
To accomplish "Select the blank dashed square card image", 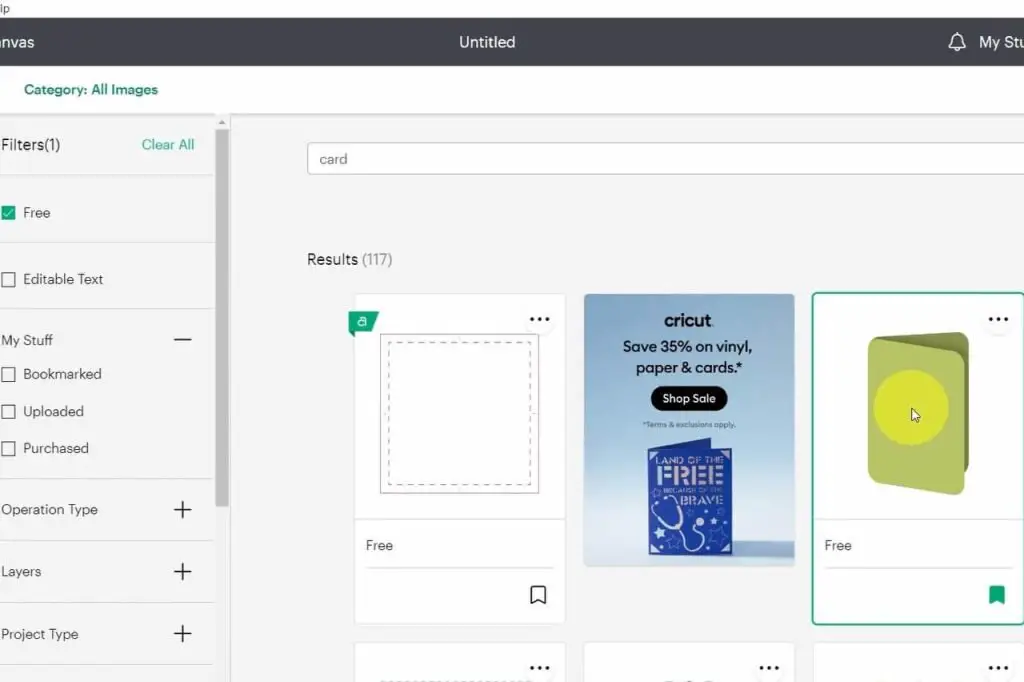I will click(459, 413).
